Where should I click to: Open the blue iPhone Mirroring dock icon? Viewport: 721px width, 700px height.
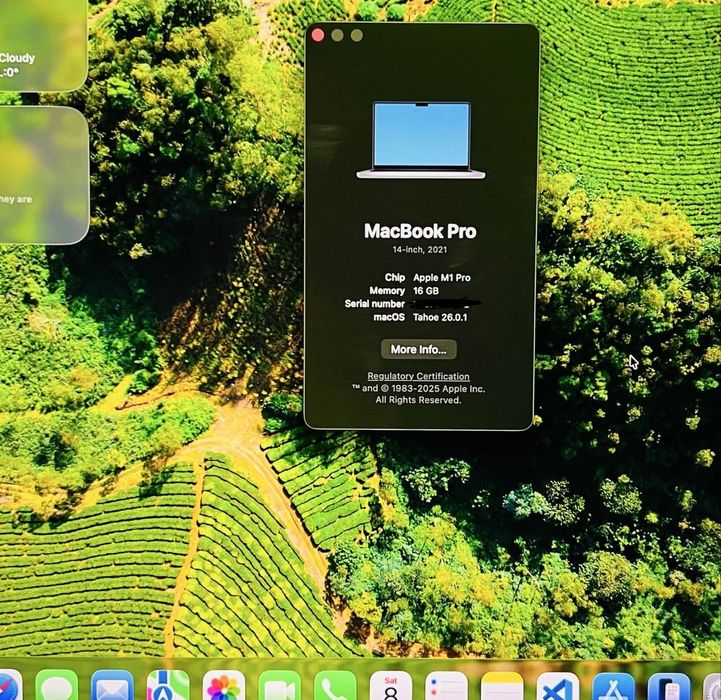[669, 686]
